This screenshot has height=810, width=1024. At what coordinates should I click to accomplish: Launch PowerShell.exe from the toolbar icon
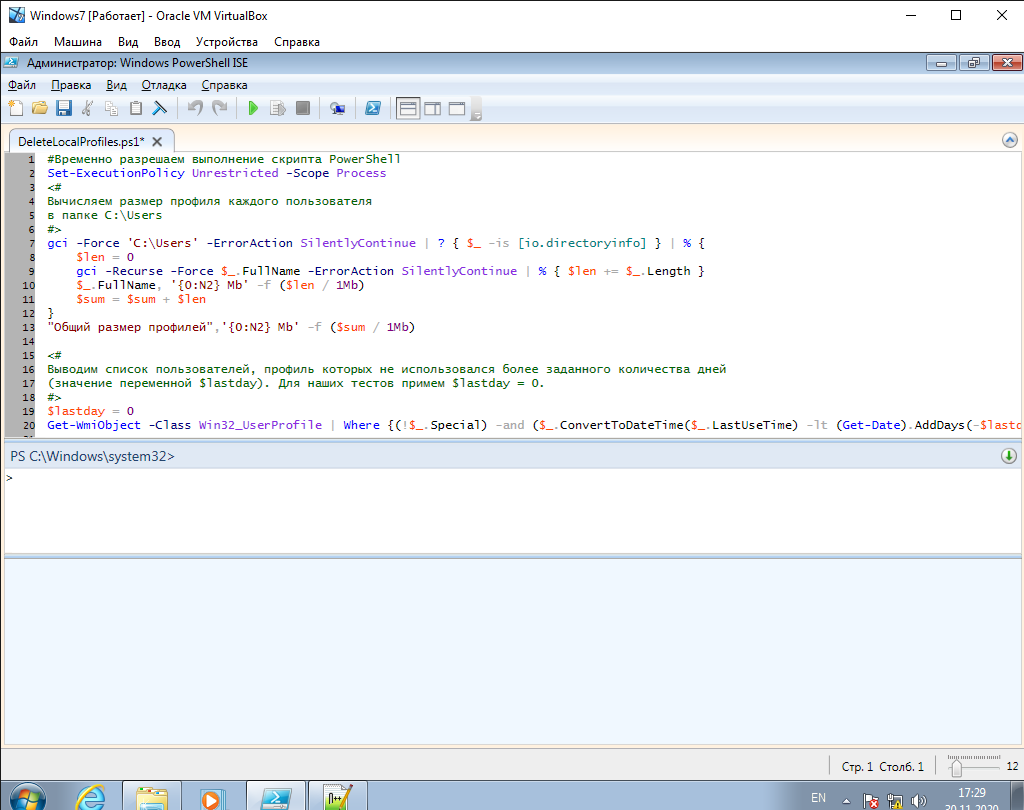coord(372,108)
